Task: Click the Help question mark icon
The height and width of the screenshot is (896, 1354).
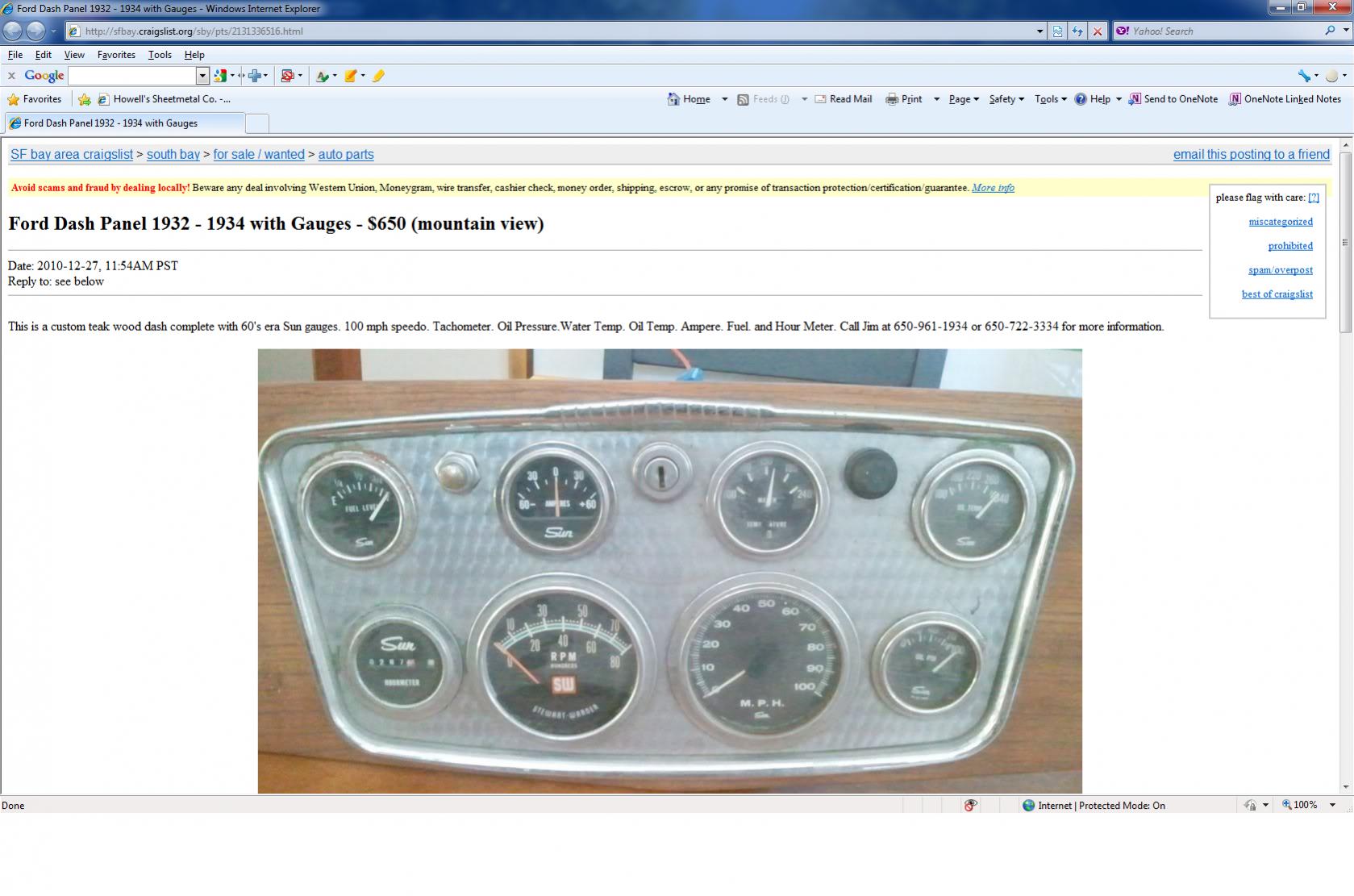Action: (x=1081, y=99)
